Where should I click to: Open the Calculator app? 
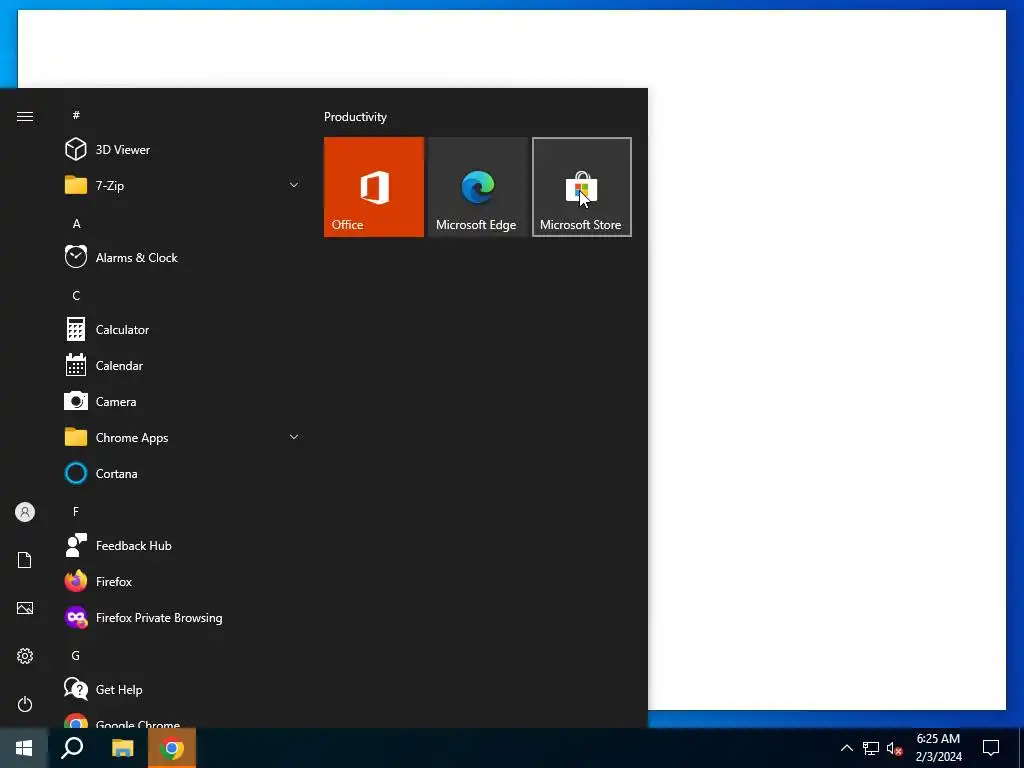pyautogui.click(x=183, y=330)
